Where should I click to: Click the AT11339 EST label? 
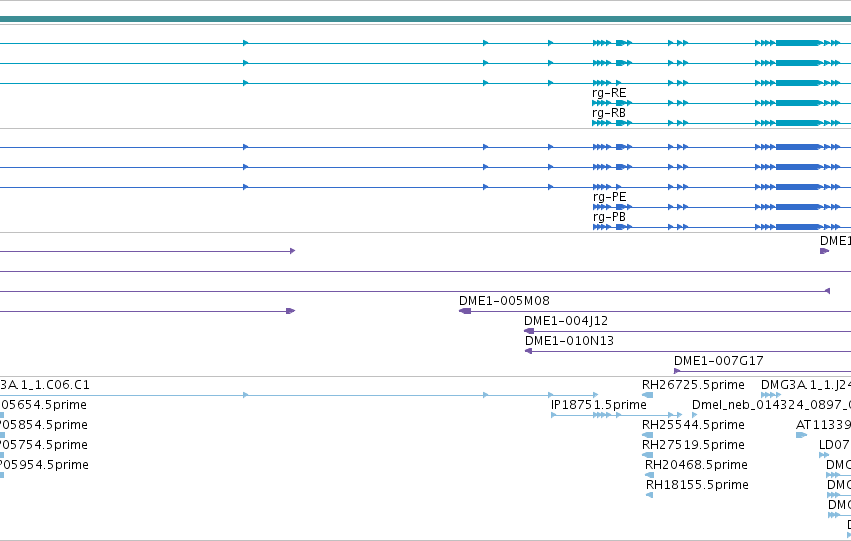click(823, 425)
